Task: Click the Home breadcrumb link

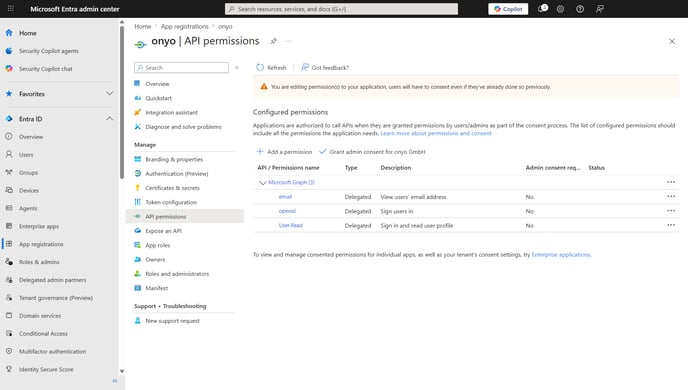Action: point(143,26)
